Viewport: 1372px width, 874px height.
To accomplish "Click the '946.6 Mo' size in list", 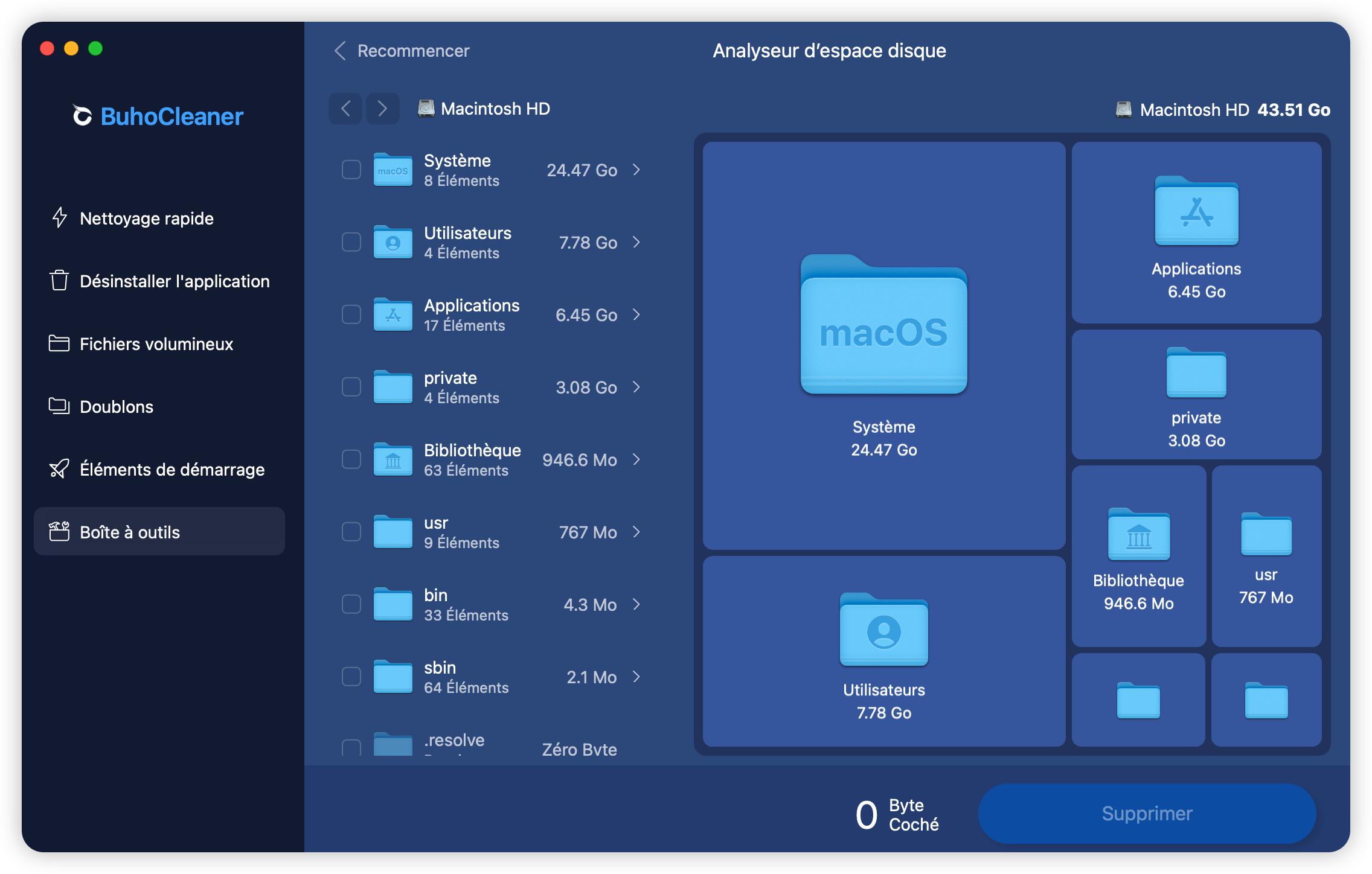I will click(x=580, y=460).
